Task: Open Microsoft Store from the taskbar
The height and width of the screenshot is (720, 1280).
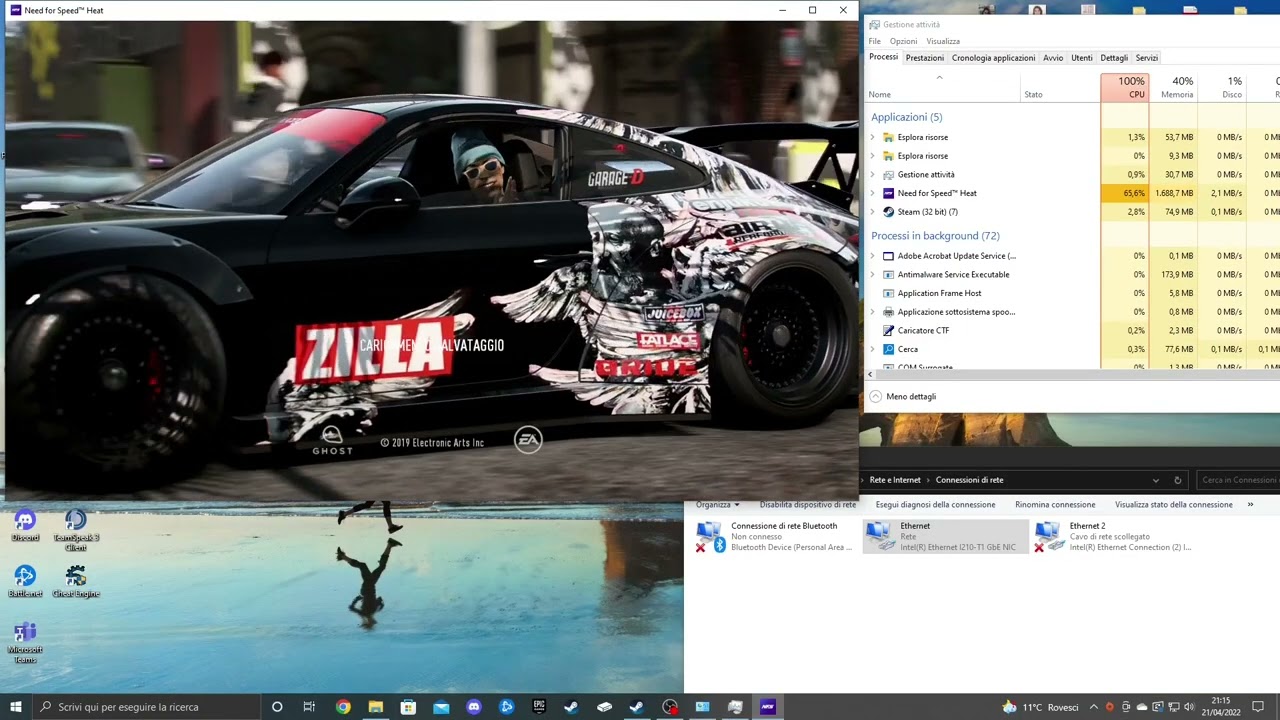Action: point(408,707)
